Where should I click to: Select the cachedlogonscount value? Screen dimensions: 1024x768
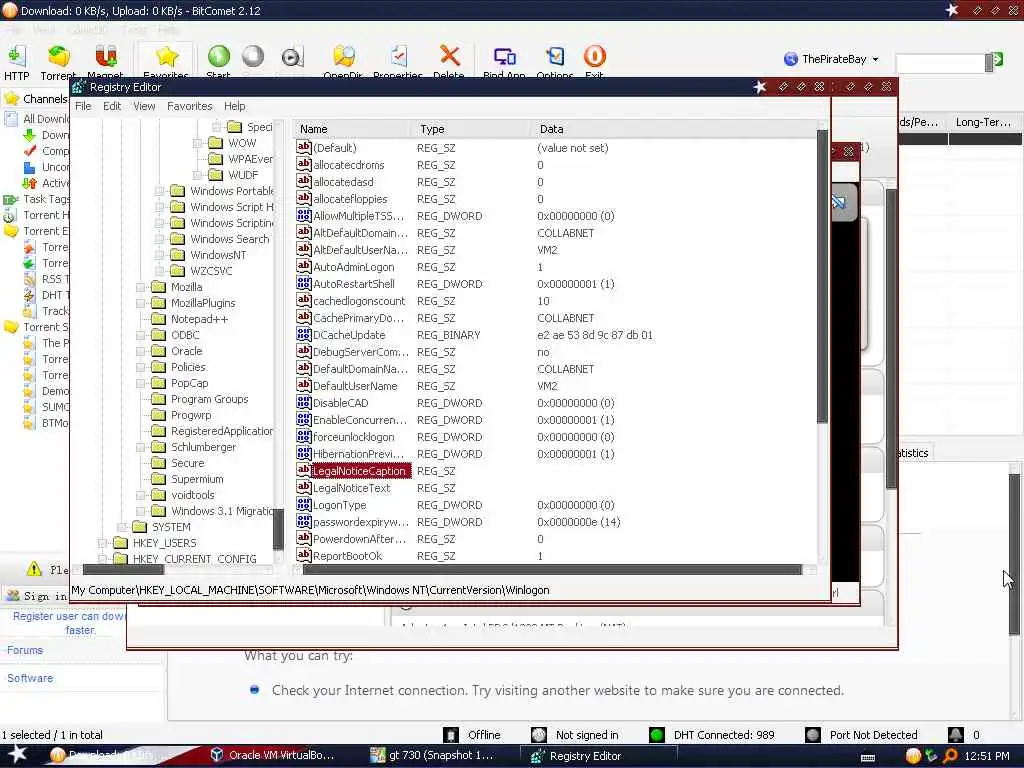coord(359,301)
